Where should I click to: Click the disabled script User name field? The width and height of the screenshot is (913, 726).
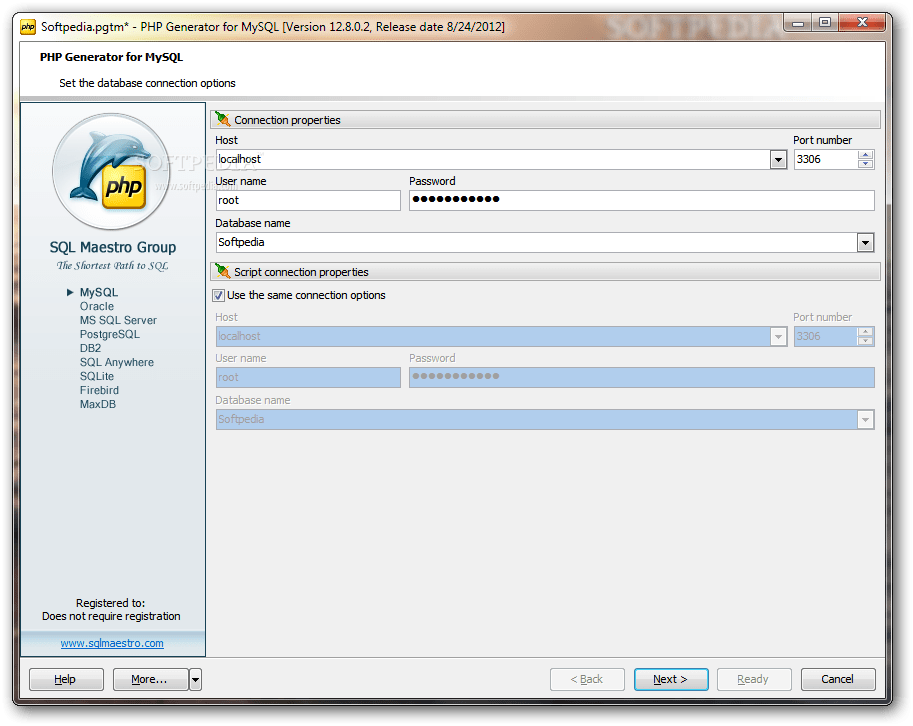308,378
